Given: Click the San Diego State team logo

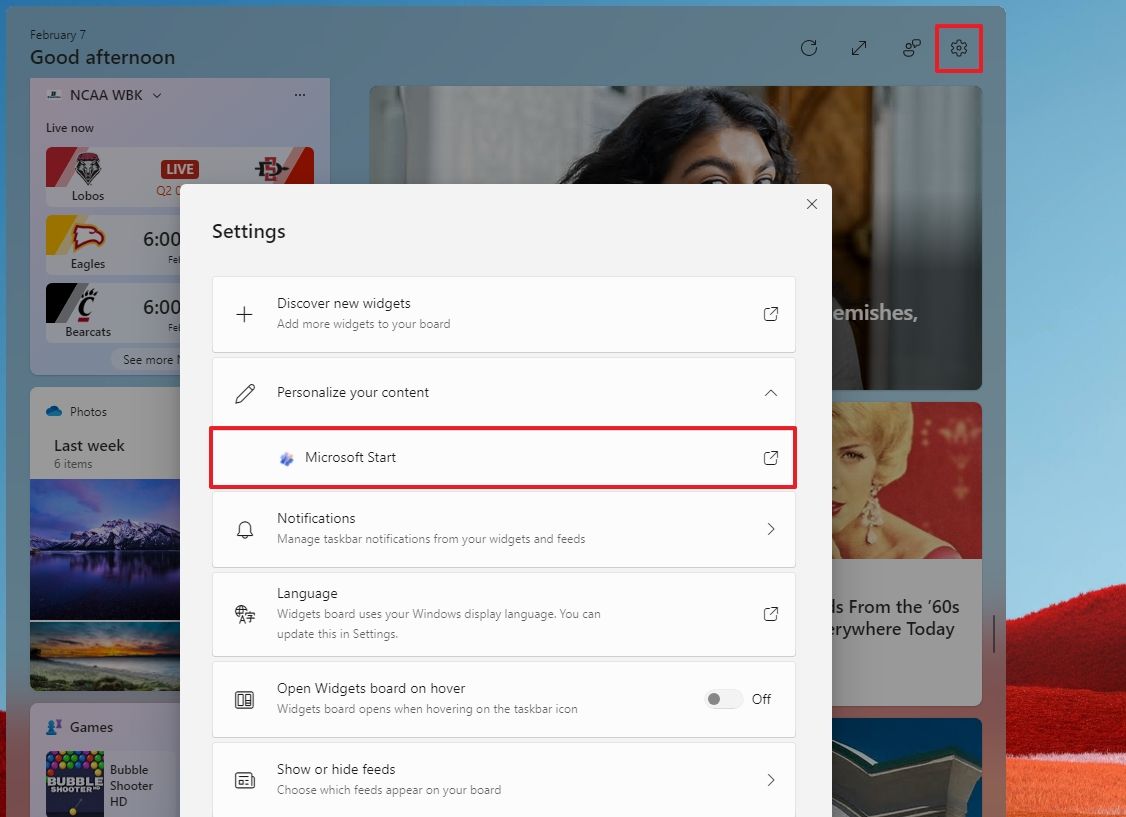Looking at the screenshot, I should click(271, 169).
